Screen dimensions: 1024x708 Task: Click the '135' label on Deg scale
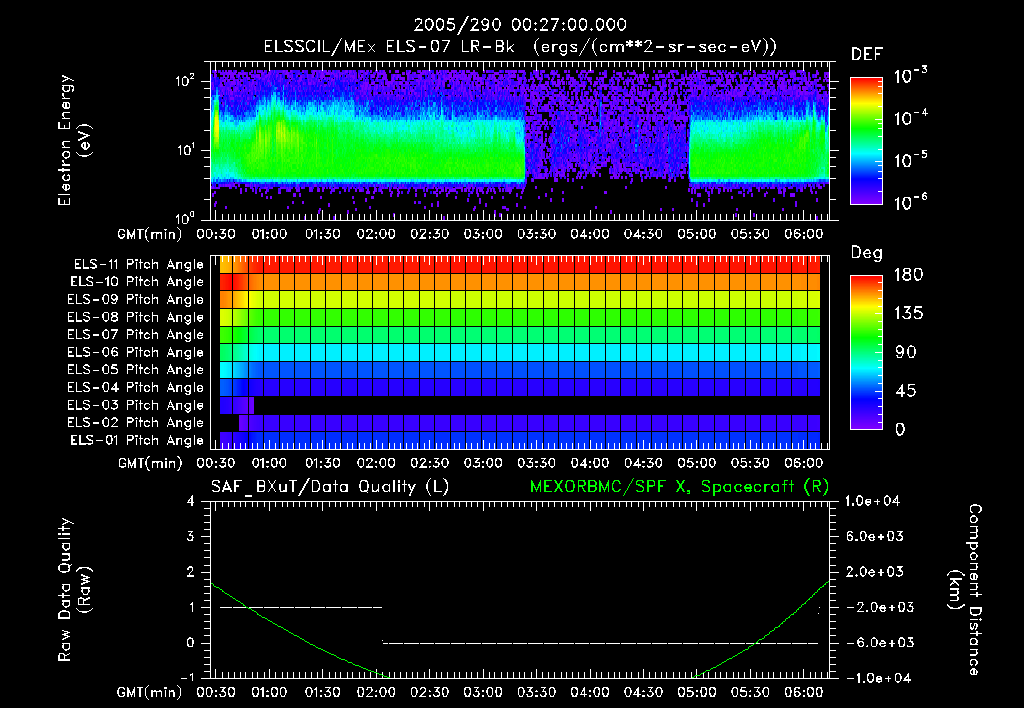point(908,314)
